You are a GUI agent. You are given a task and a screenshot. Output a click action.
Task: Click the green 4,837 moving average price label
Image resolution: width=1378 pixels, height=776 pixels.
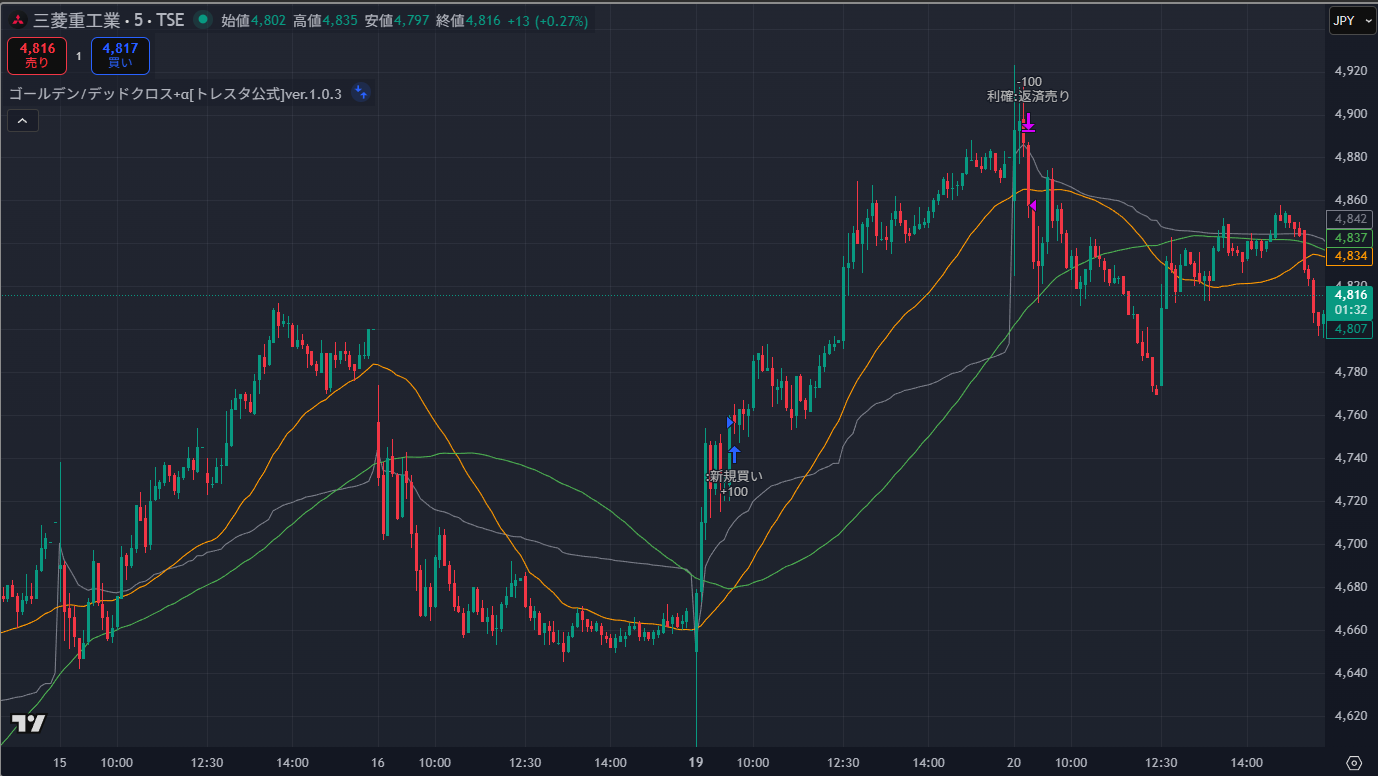click(x=1349, y=237)
